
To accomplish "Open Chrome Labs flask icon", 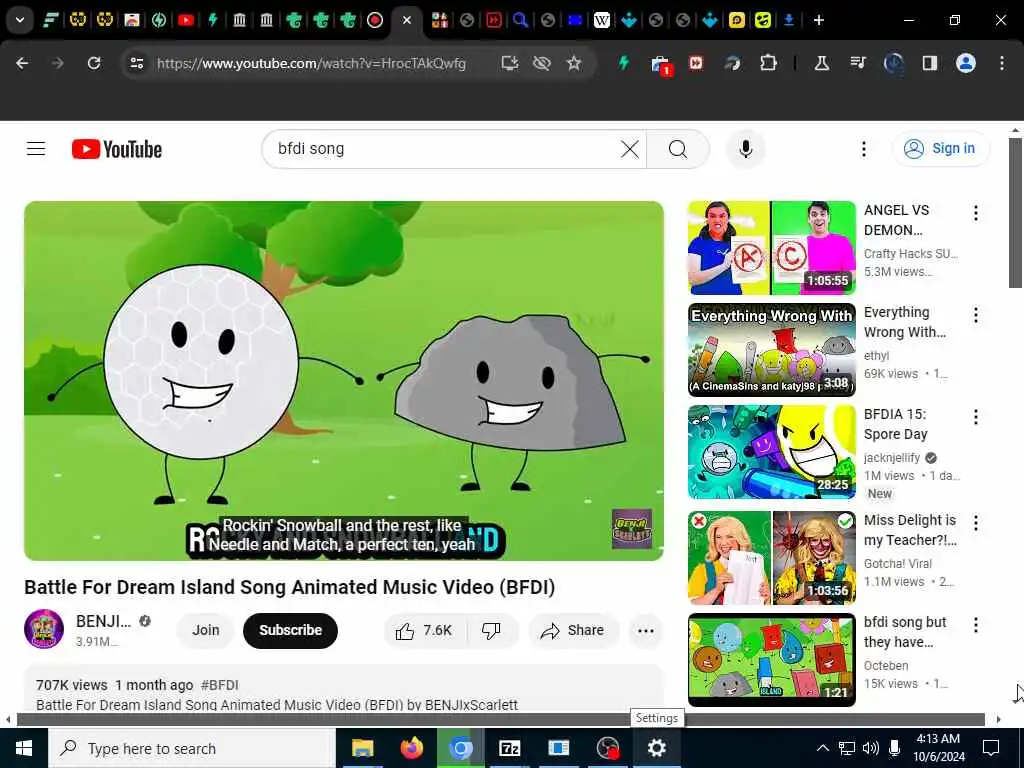I will [x=822, y=63].
